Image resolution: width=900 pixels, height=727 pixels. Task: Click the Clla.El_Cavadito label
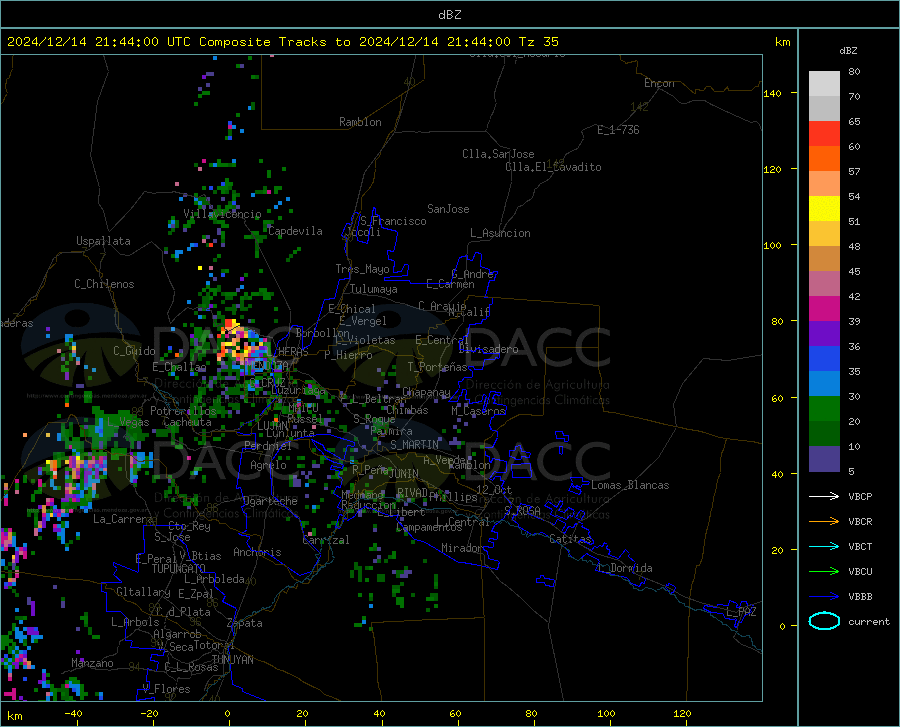pyautogui.click(x=553, y=167)
